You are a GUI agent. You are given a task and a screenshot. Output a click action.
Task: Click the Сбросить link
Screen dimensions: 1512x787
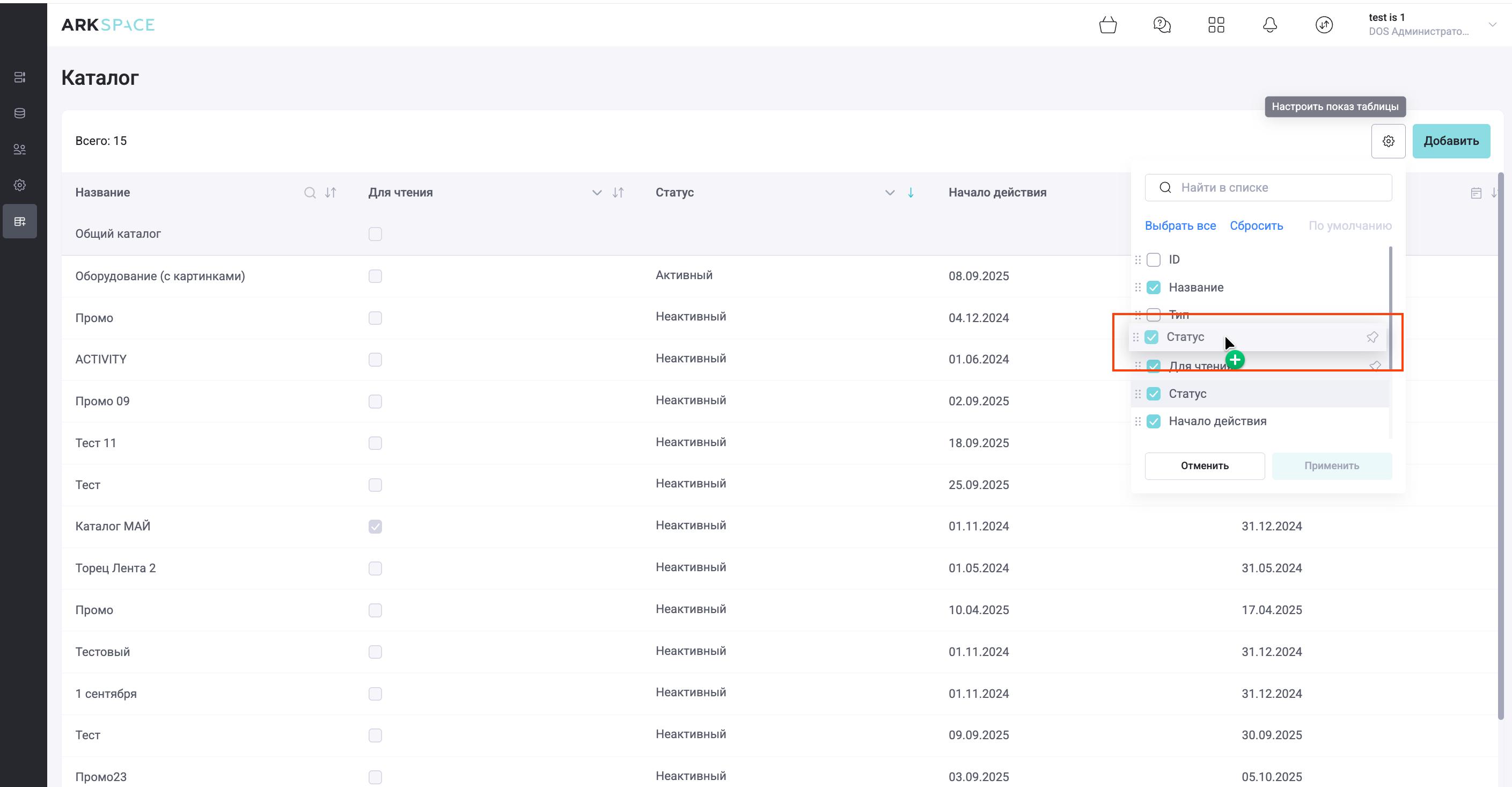tap(1256, 226)
